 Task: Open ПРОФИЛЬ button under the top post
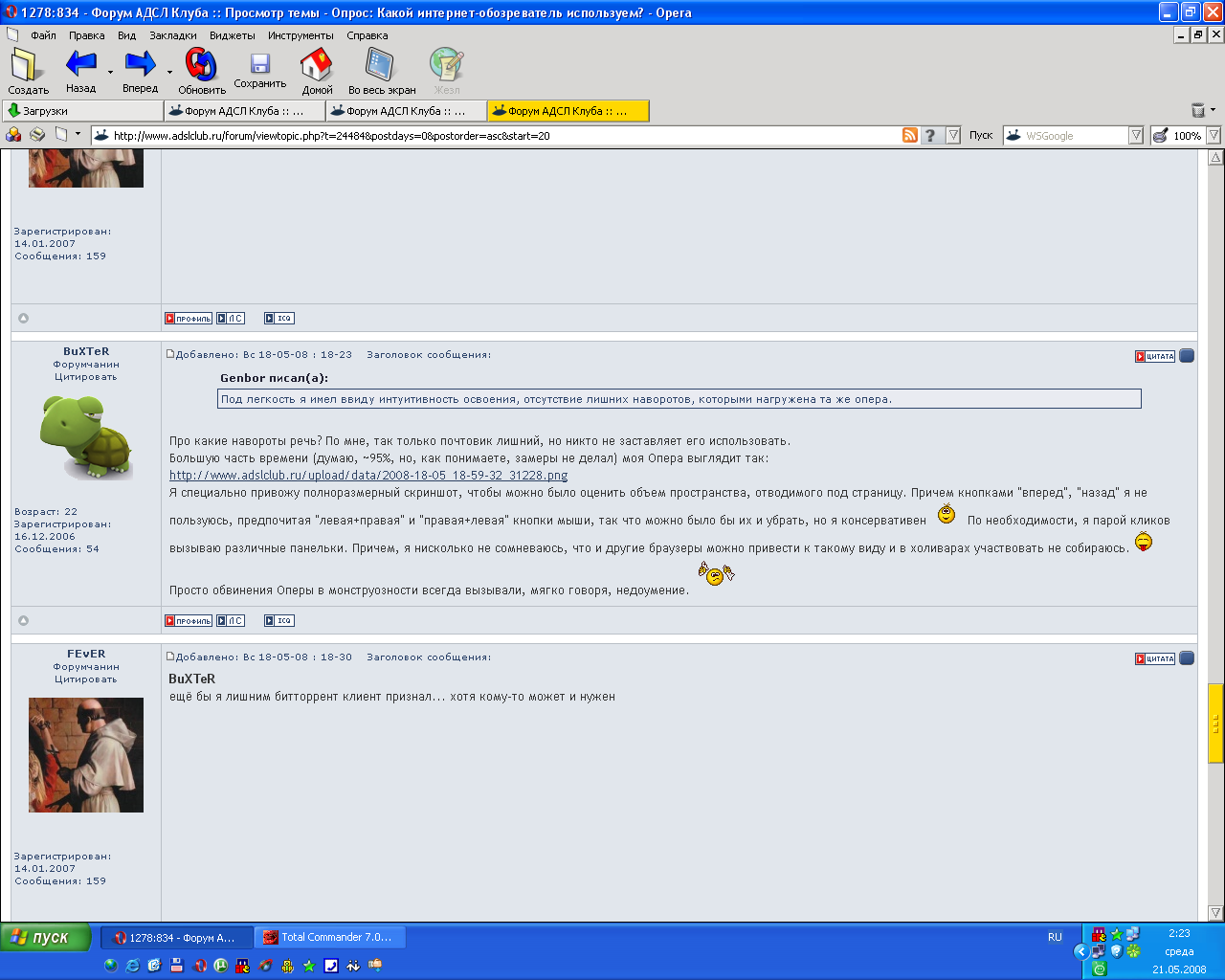(x=189, y=319)
